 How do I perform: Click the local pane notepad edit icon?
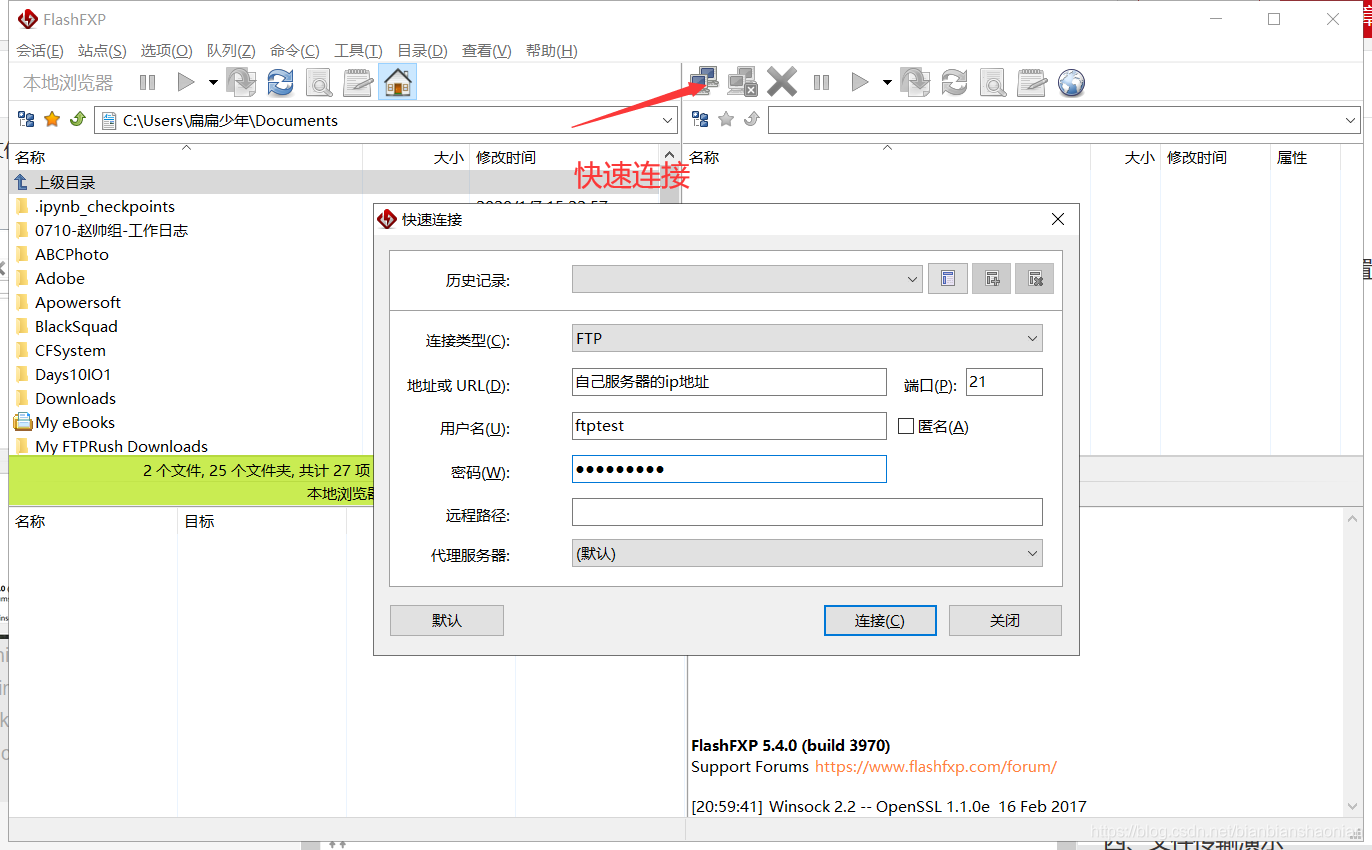358,82
